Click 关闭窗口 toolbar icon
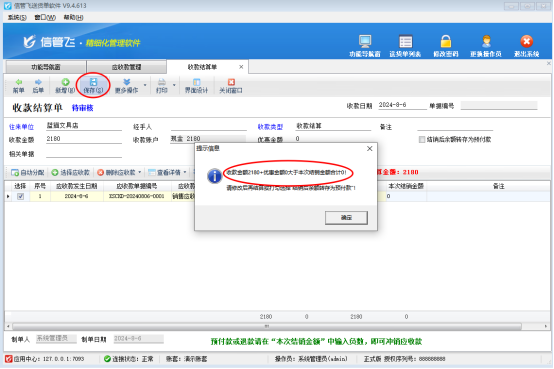 [231, 82]
